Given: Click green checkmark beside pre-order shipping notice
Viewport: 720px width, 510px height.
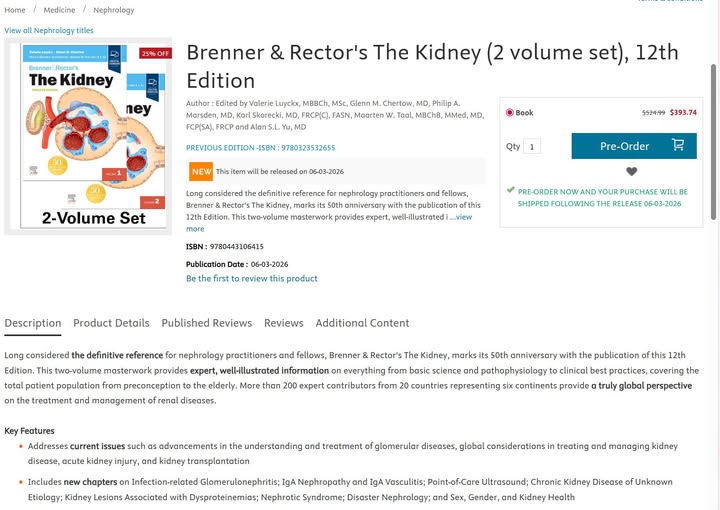Looking at the screenshot, I should (510, 190).
